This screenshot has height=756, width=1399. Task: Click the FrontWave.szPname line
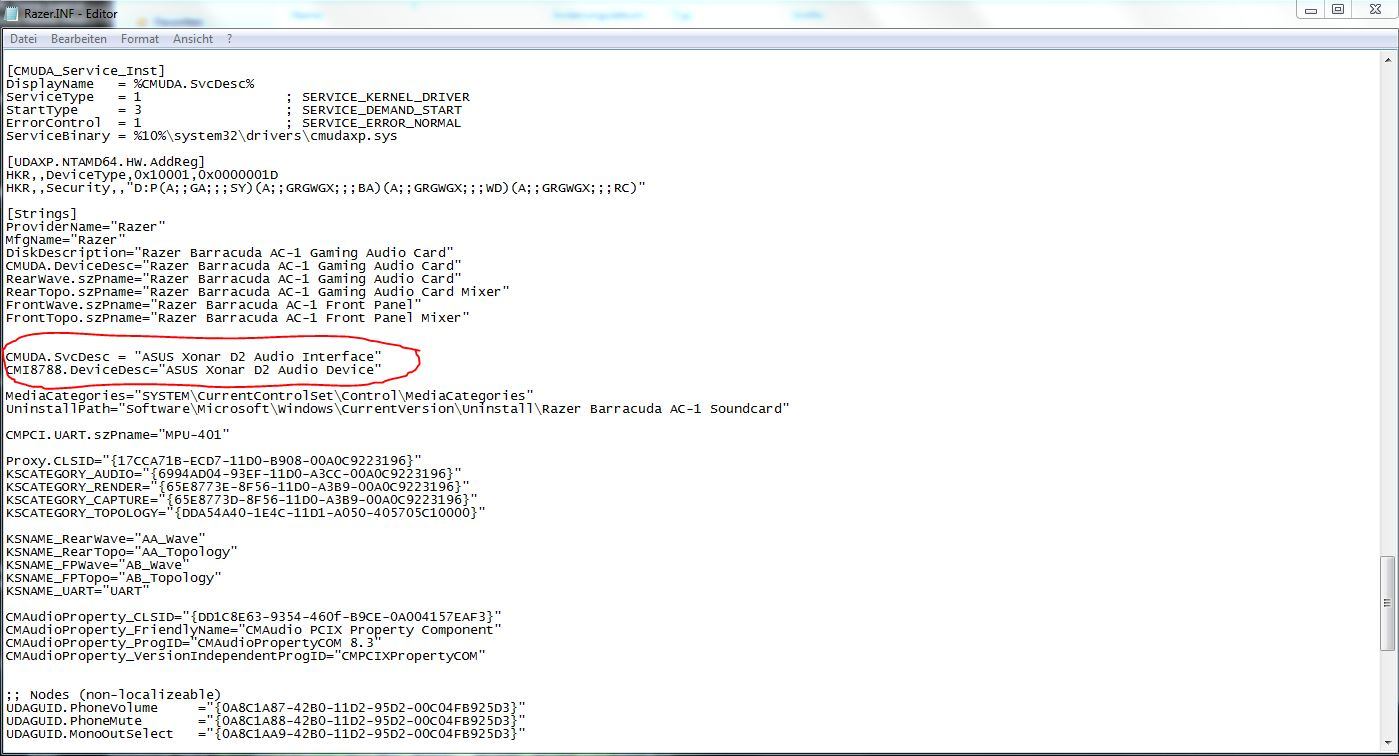(213, 305)
